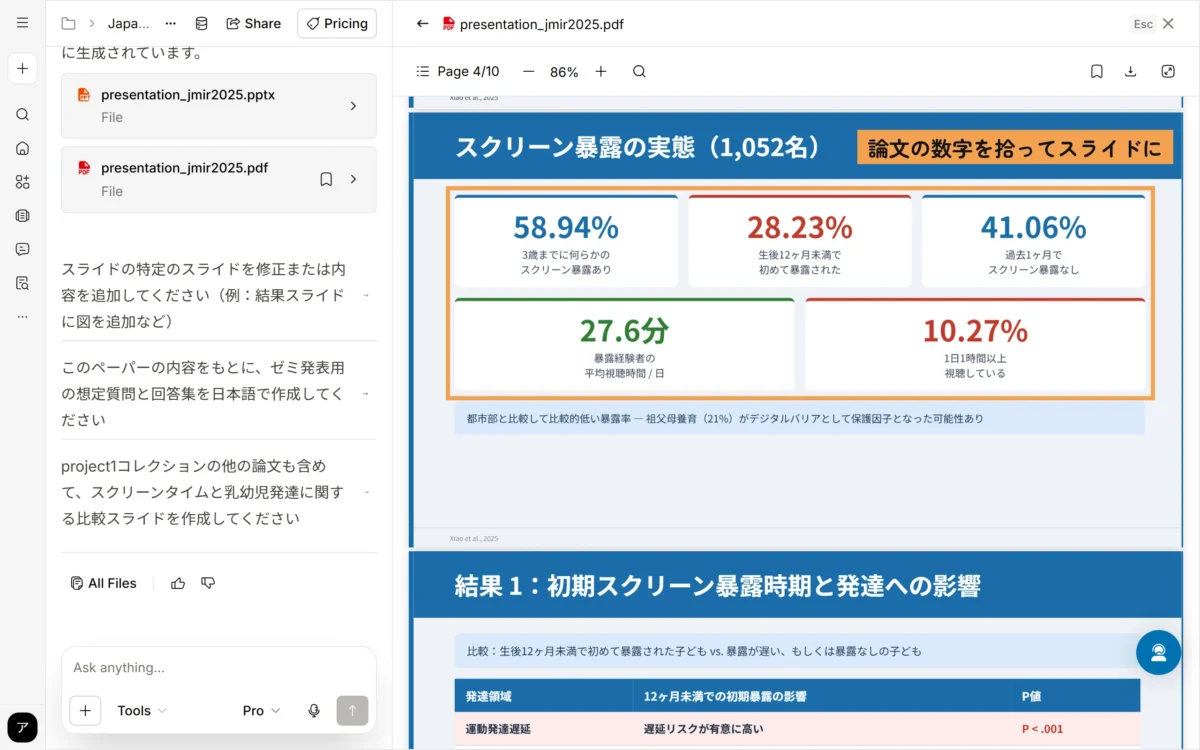Open the breadcrumb ellipsis menu
This screenshot has height=750, width=1200.
pyautogui.click(x=170, y=23)
